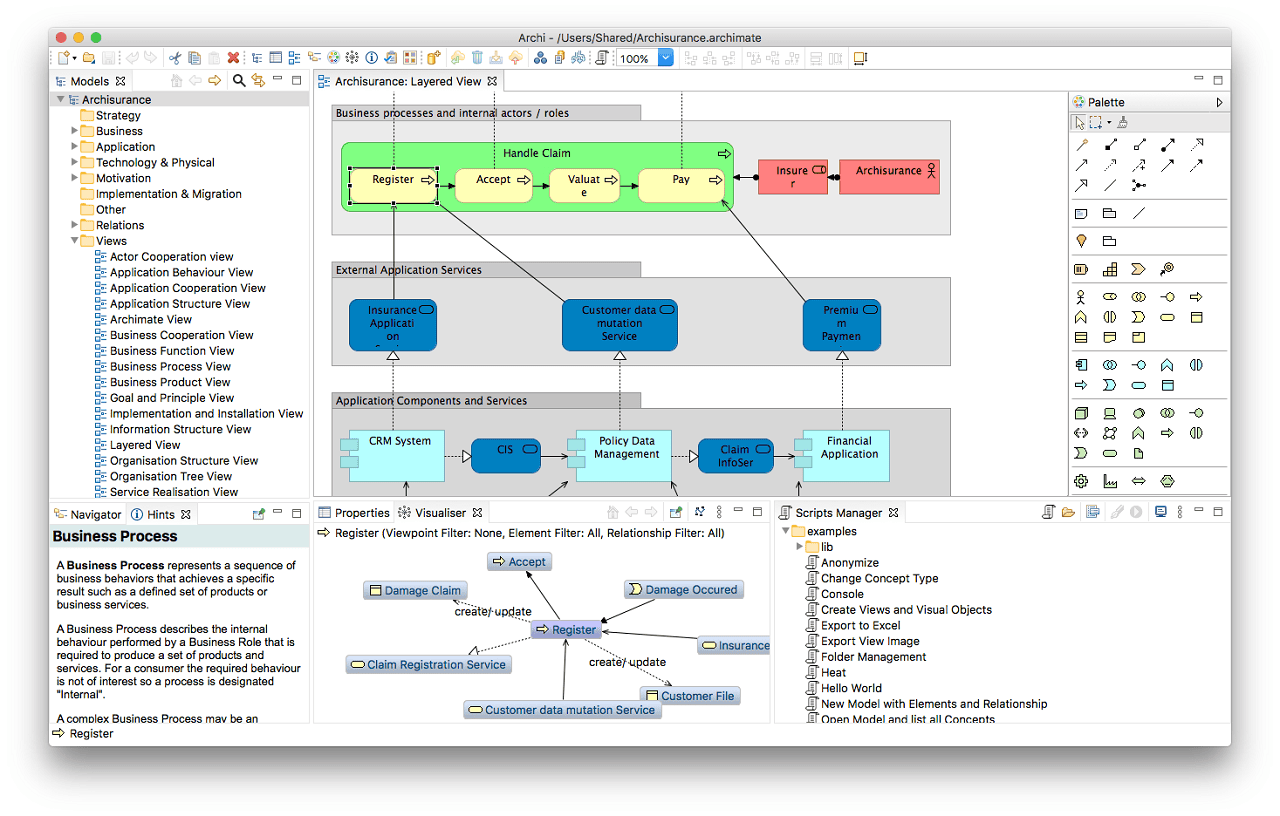Collapse the Views folder
The image size is (1280, 816).
74,241
